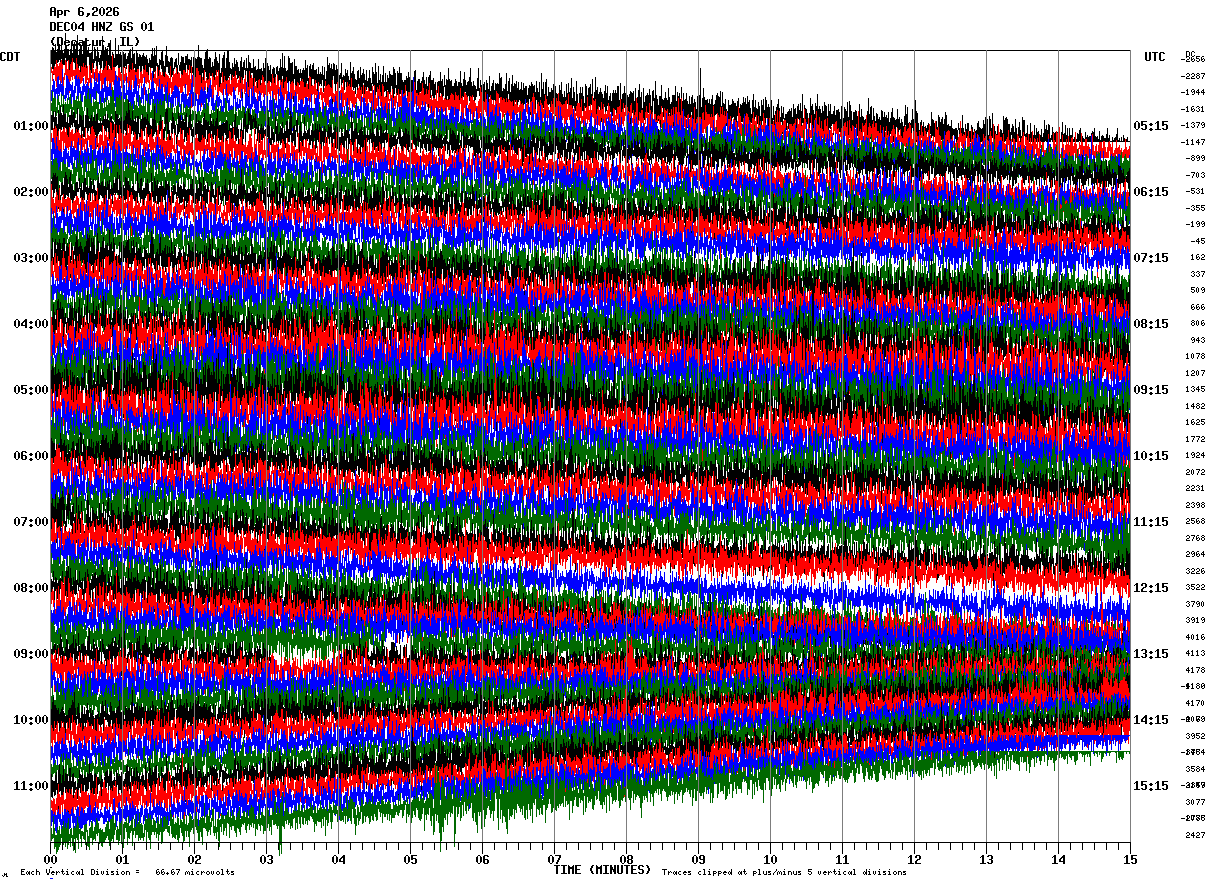Click the "02" minute tick label

coord(195,859)
